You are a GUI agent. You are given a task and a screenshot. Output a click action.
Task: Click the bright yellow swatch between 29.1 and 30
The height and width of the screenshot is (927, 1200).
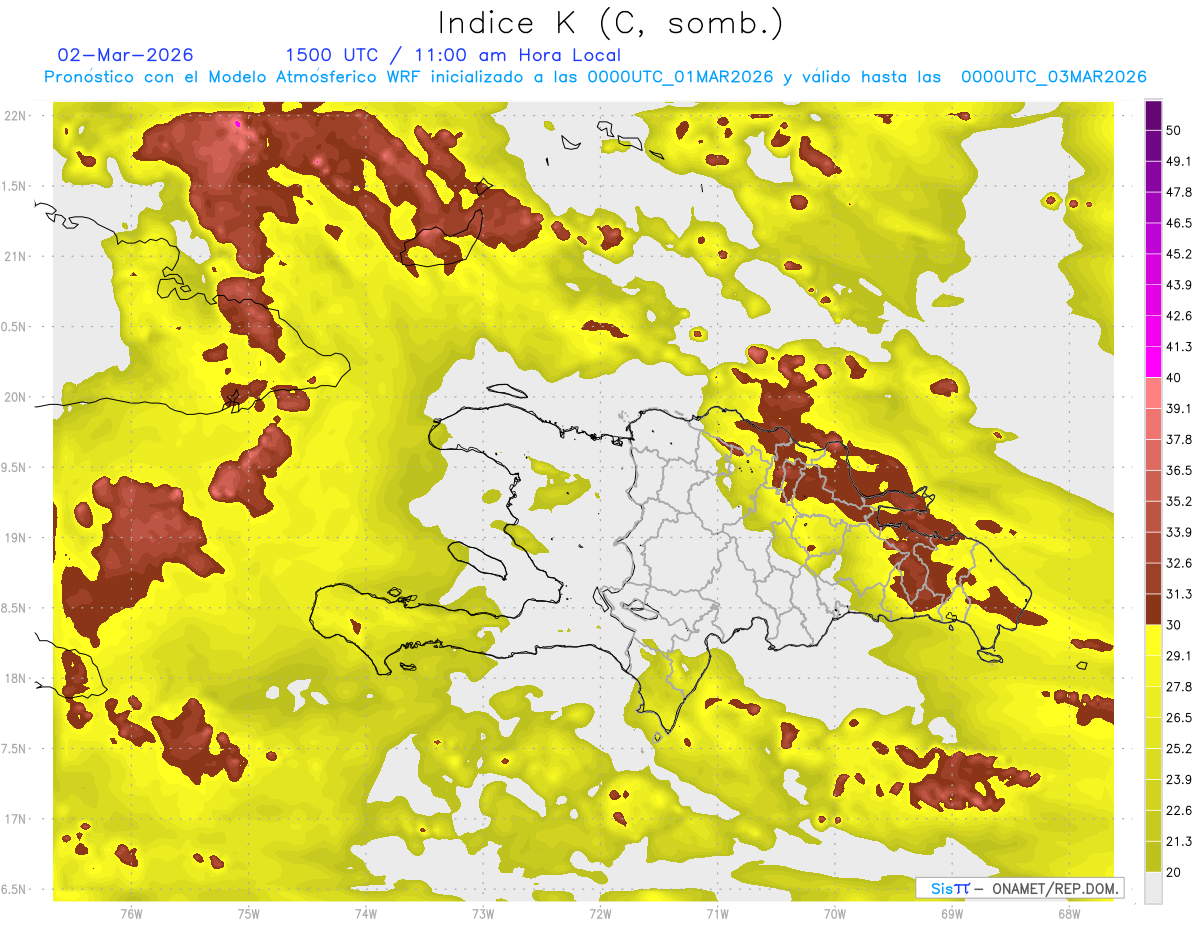tap(1153, 640)
